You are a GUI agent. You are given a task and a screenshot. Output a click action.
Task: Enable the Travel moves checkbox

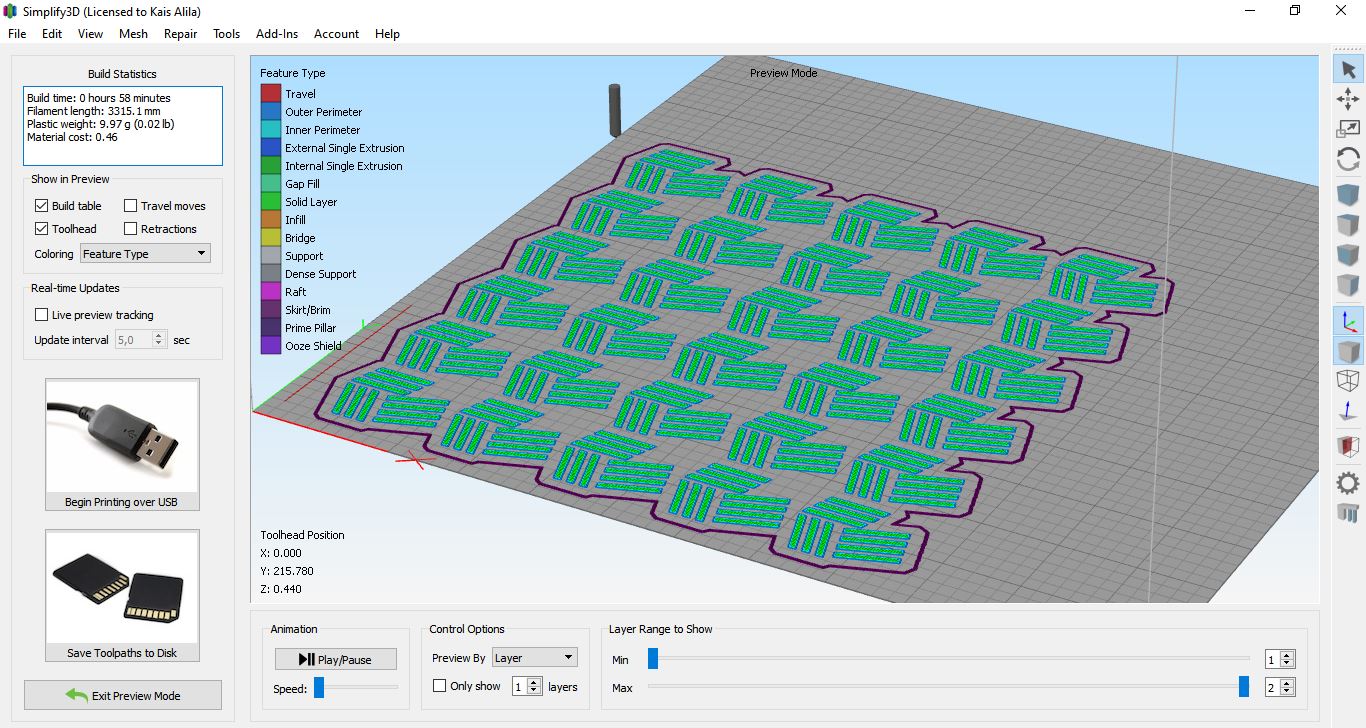(130, 206)
